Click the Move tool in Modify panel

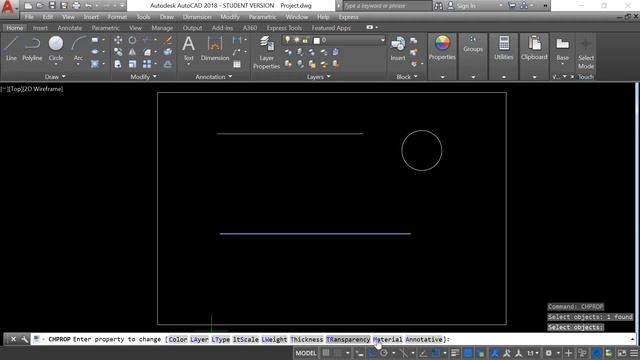click(x=118, y=40)
